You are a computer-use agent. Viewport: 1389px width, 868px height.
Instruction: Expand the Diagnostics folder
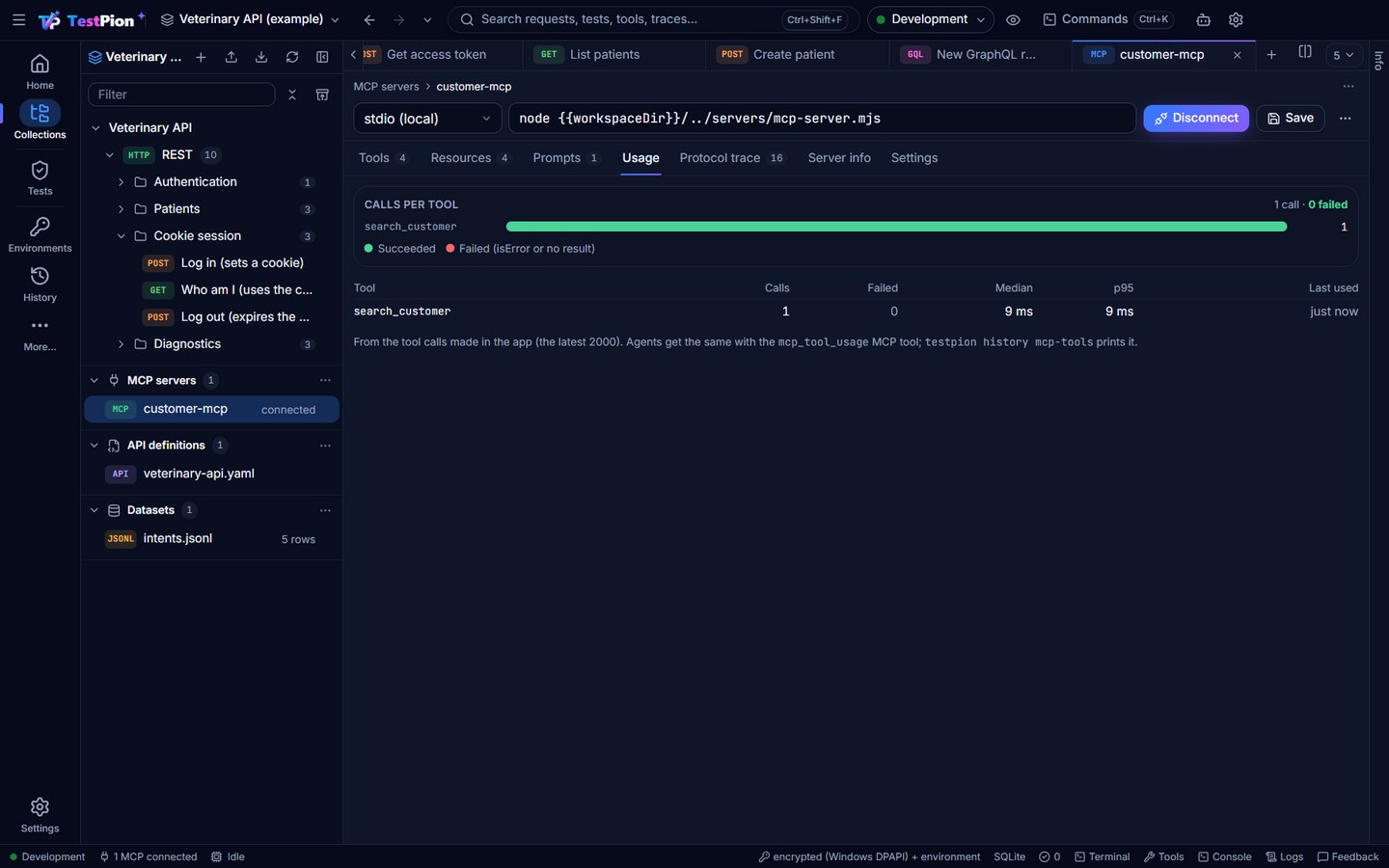121,343
